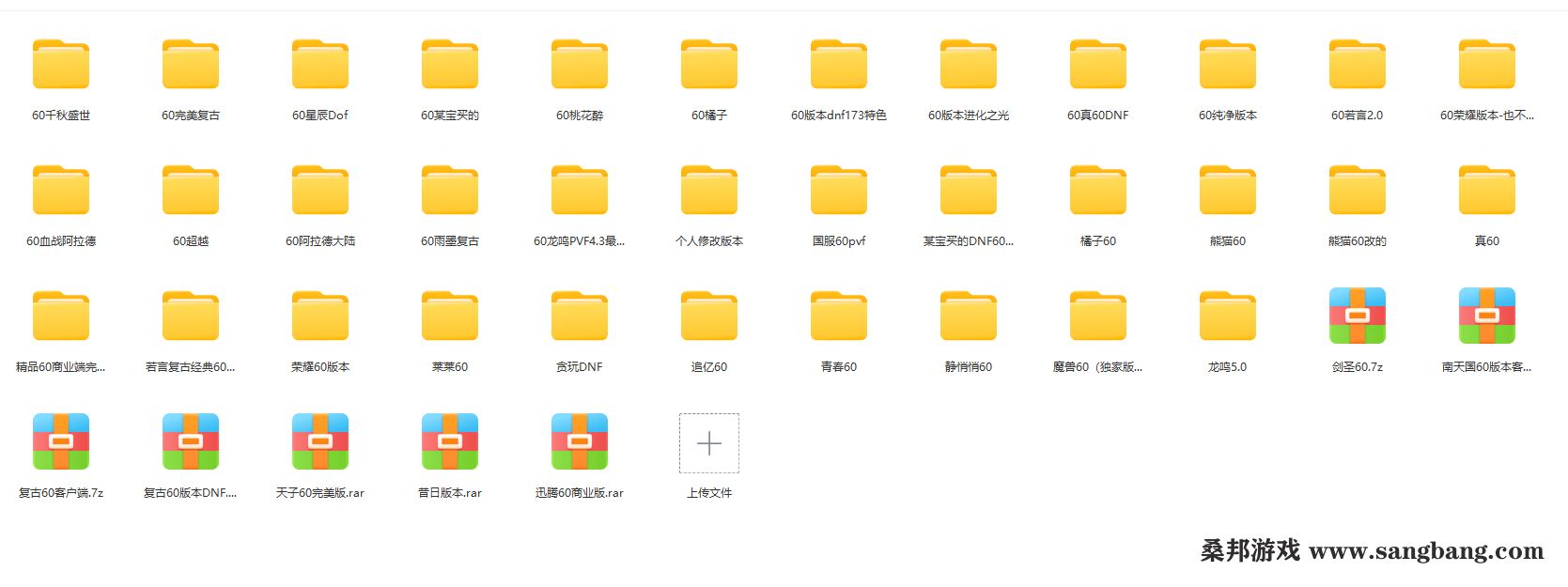Image resolution: width=1568 pixels, height=587 pixels.
Task: Click the 真60 folder name
Action: pos(1487,241)
